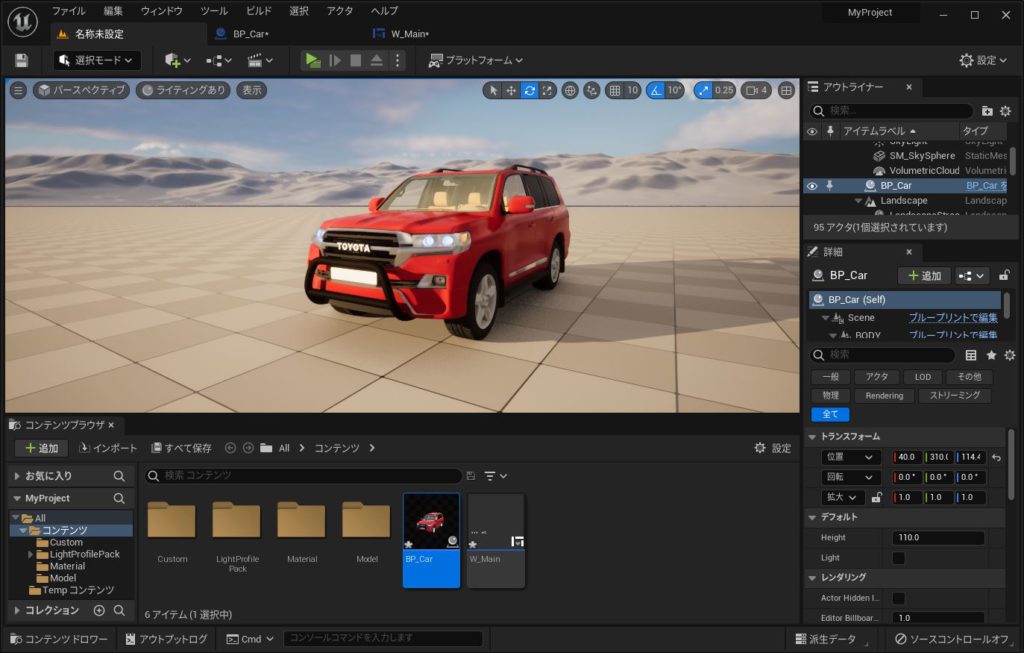The width and height of the screenshot is (1024, 653).
Task: Open the ビルド menu
Action: point(259,11)
